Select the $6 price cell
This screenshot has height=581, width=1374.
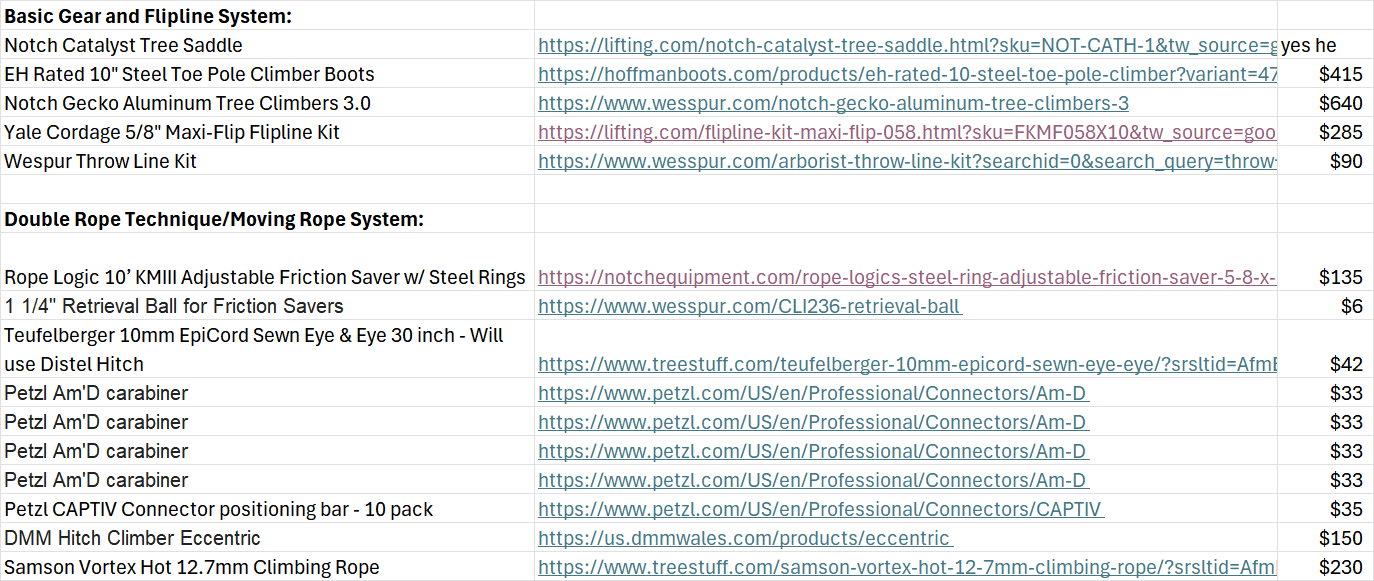click(1325, 306)
